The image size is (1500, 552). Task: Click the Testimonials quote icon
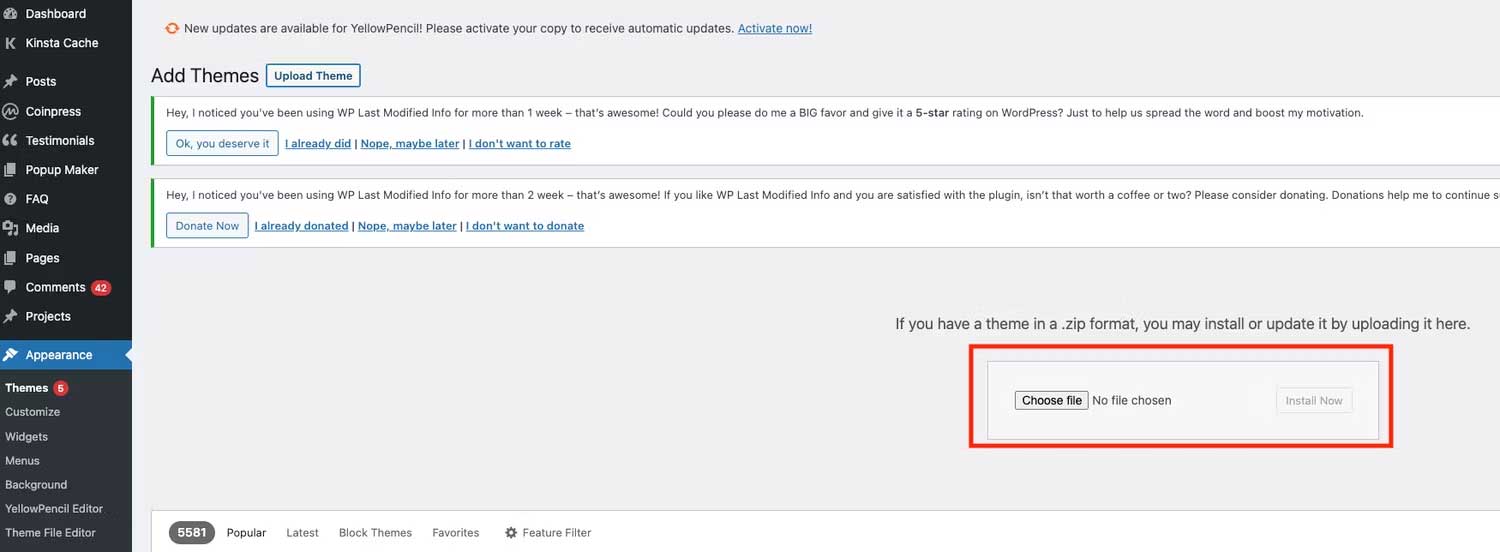(11, 141)
